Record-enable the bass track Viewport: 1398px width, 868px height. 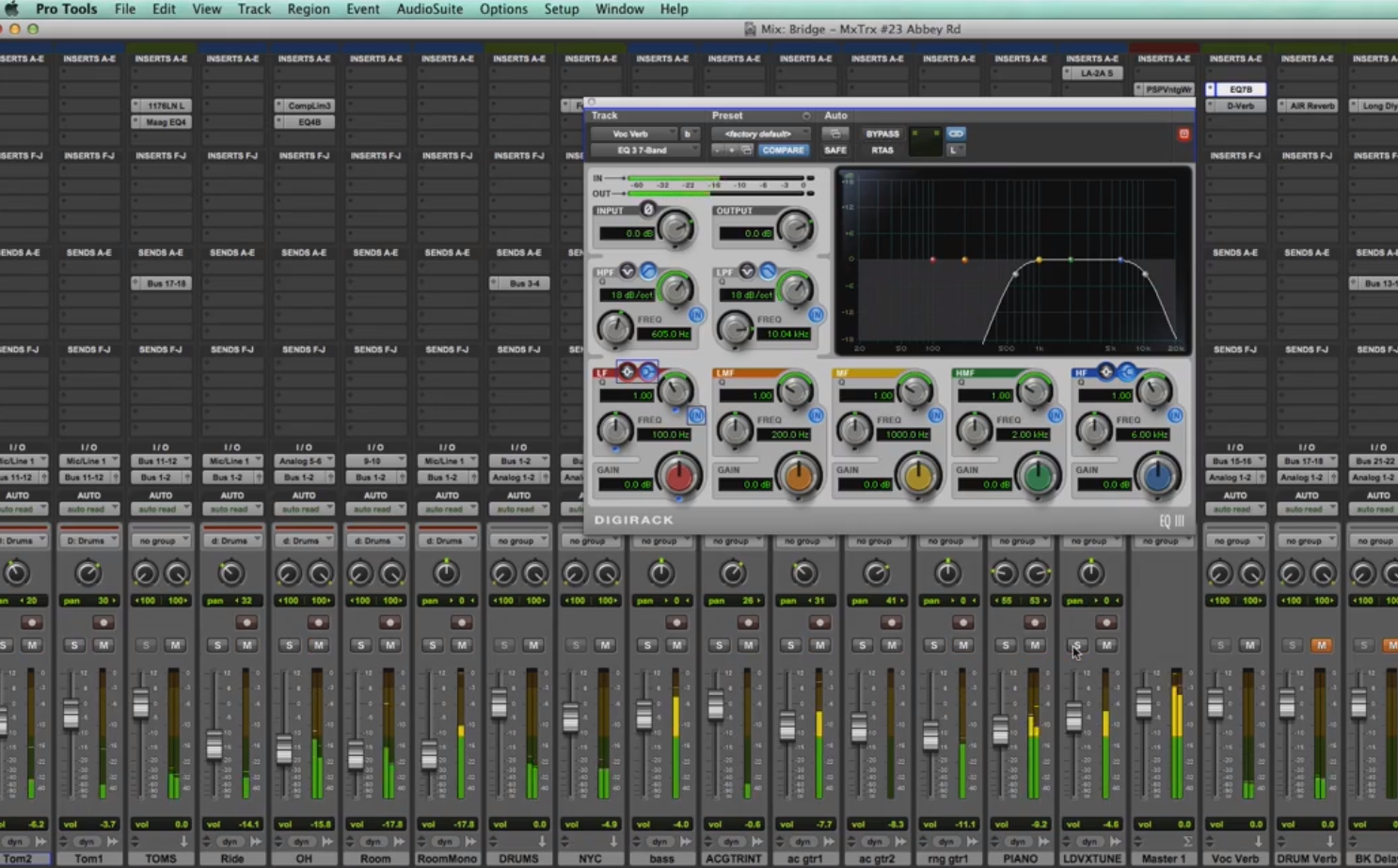[x=675, y=623]
